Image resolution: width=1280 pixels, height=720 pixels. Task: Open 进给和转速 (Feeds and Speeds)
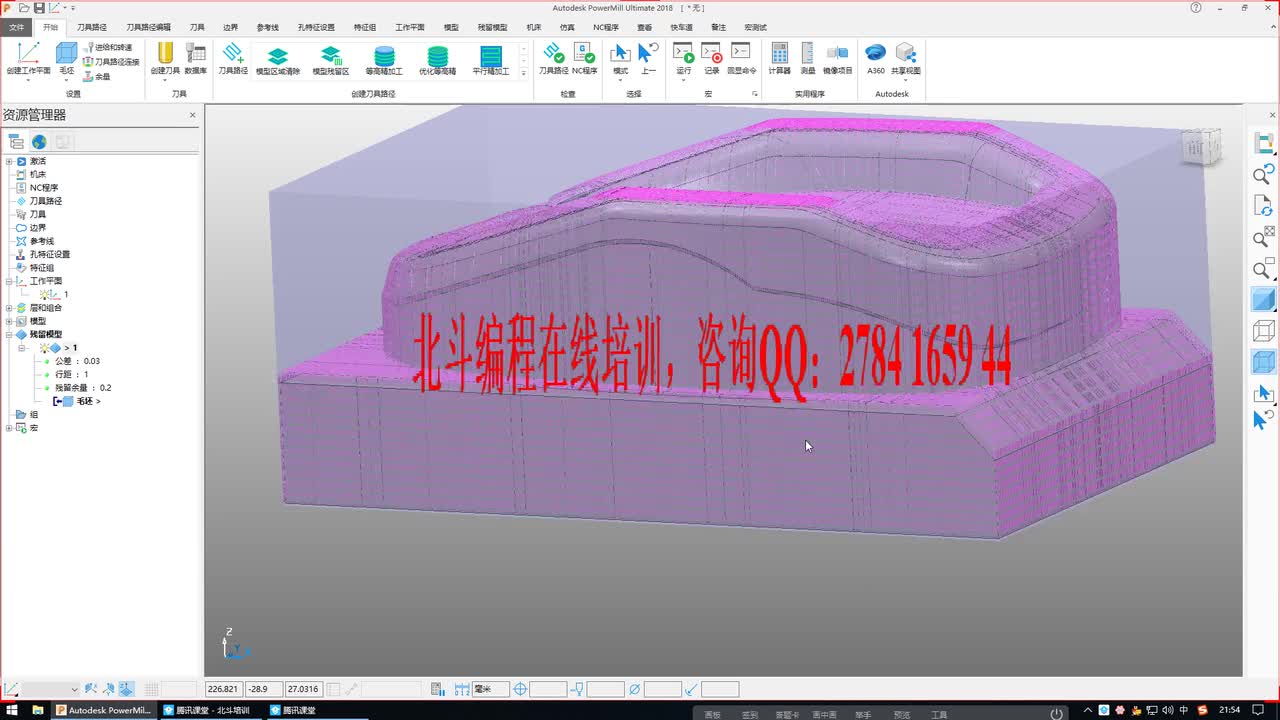pyautogui.click(x=108, y=47)
